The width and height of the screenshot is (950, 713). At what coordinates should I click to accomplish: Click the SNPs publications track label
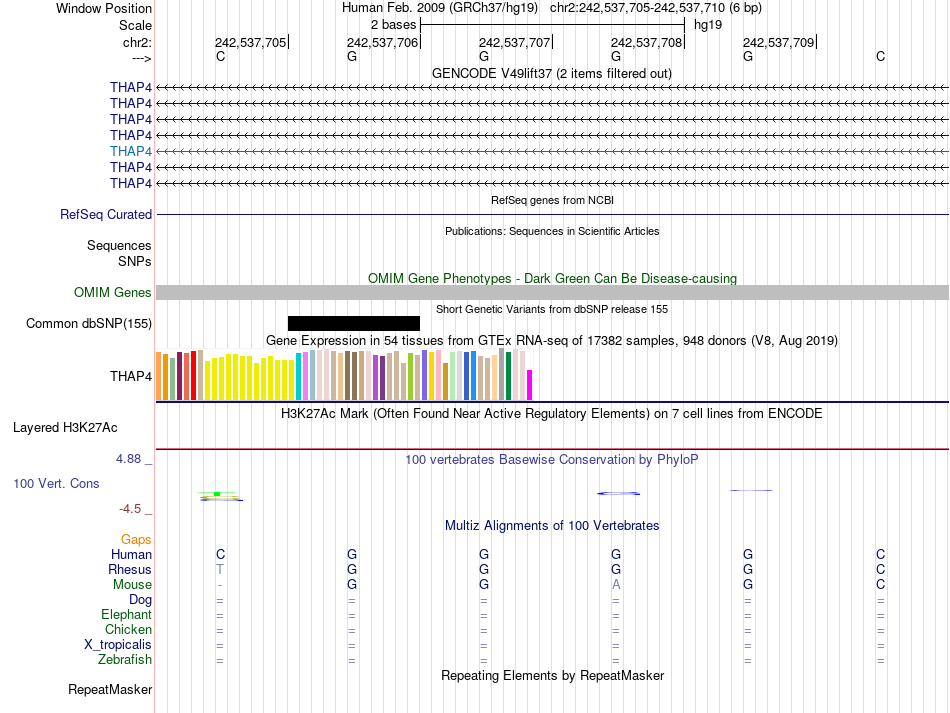point(135,261)
